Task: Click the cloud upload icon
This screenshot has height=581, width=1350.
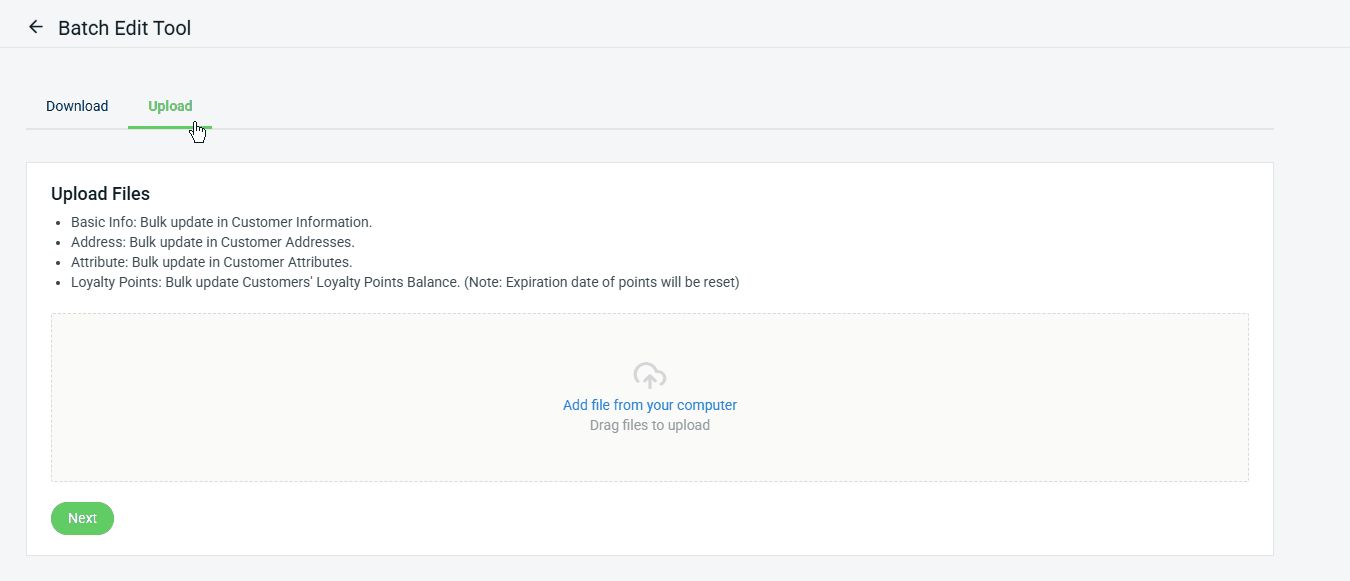Action: 650,376
